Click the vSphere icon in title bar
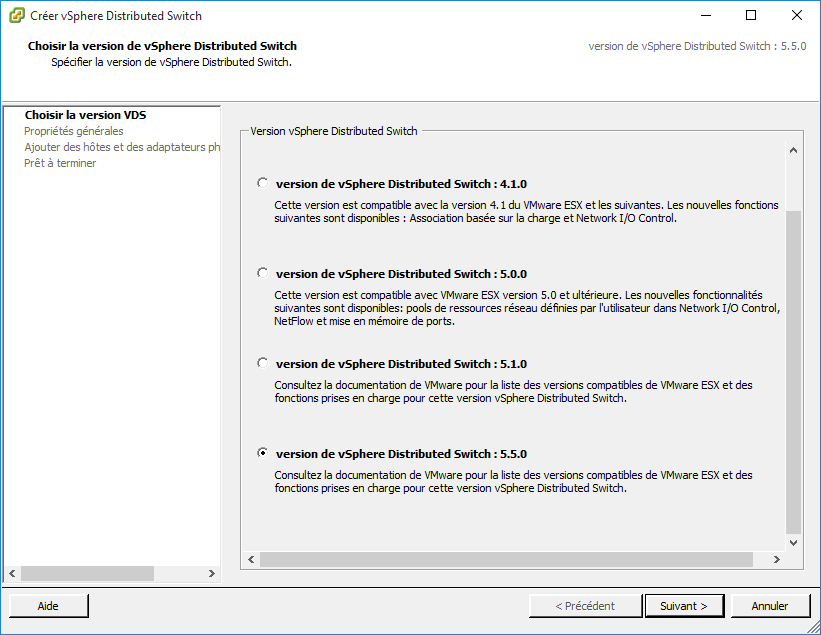 point(17,15)
